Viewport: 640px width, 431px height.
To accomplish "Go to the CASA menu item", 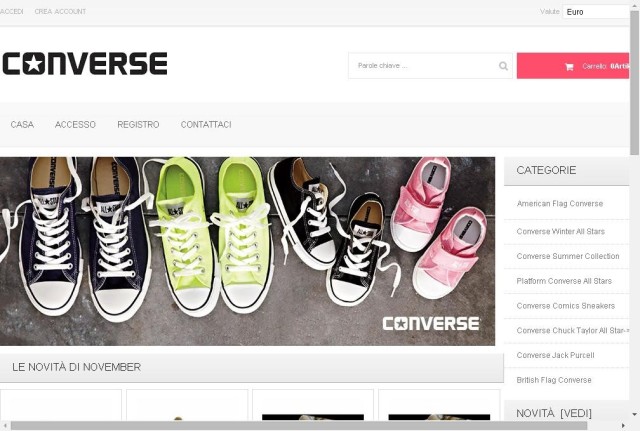I will point(22,124).
